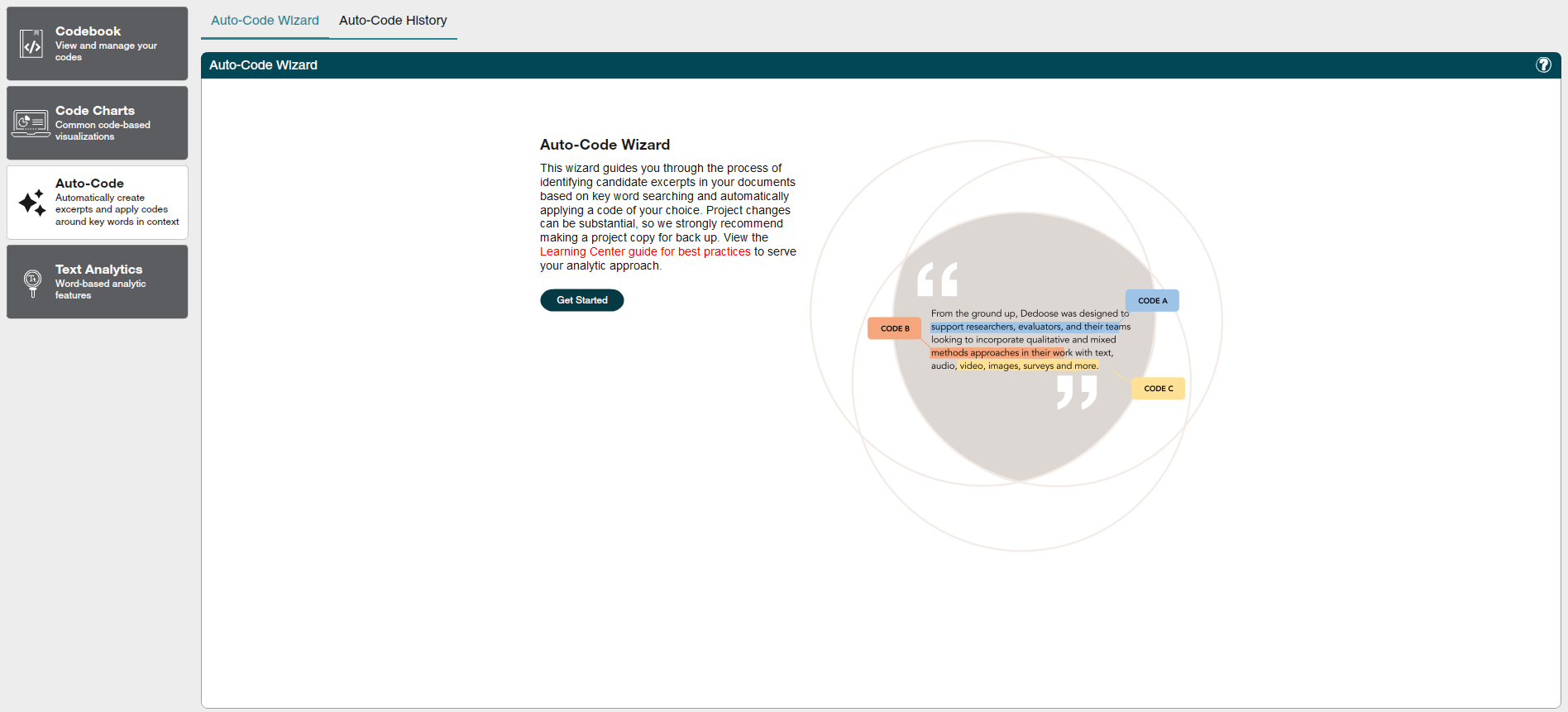Click the CODE A label in illustration
The width and height of the screenshot is (1568, 712).
(x=1152, y=301)
